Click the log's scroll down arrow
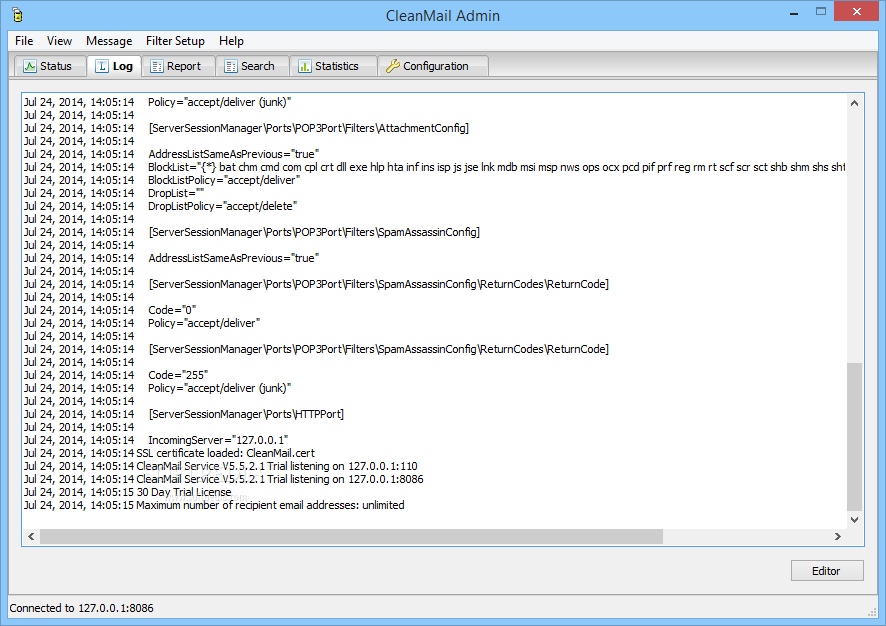Image resolution: width=886 pixels, height=626 pixels. click(854, 520)
